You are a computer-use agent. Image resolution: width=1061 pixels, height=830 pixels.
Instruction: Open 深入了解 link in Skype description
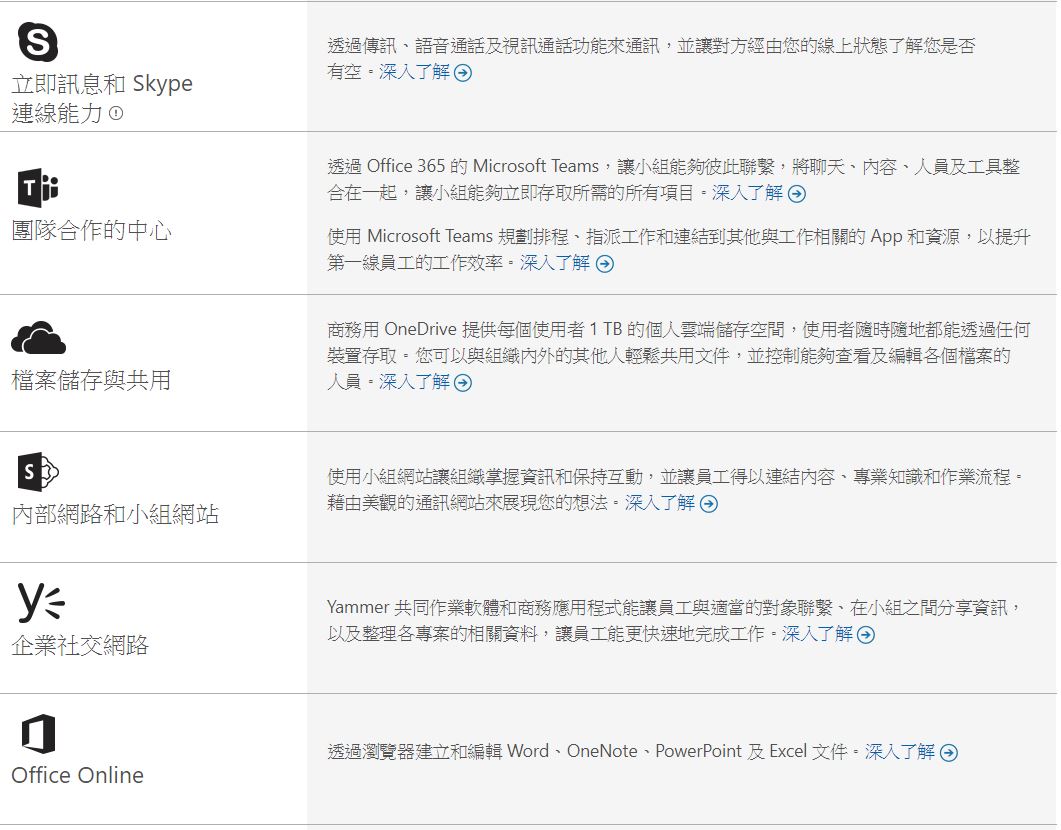[425, 72]
